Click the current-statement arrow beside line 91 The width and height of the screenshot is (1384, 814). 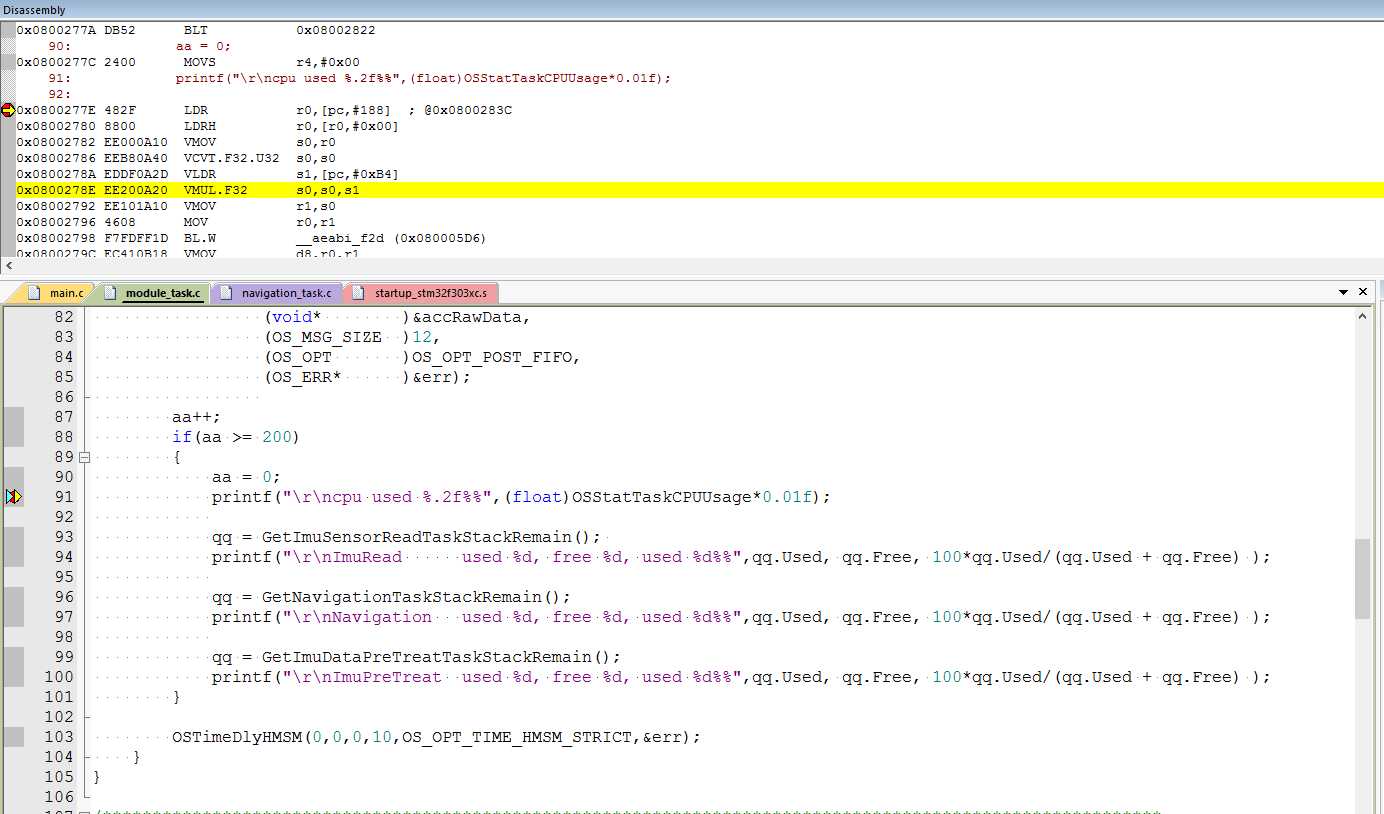pos(13,497)
